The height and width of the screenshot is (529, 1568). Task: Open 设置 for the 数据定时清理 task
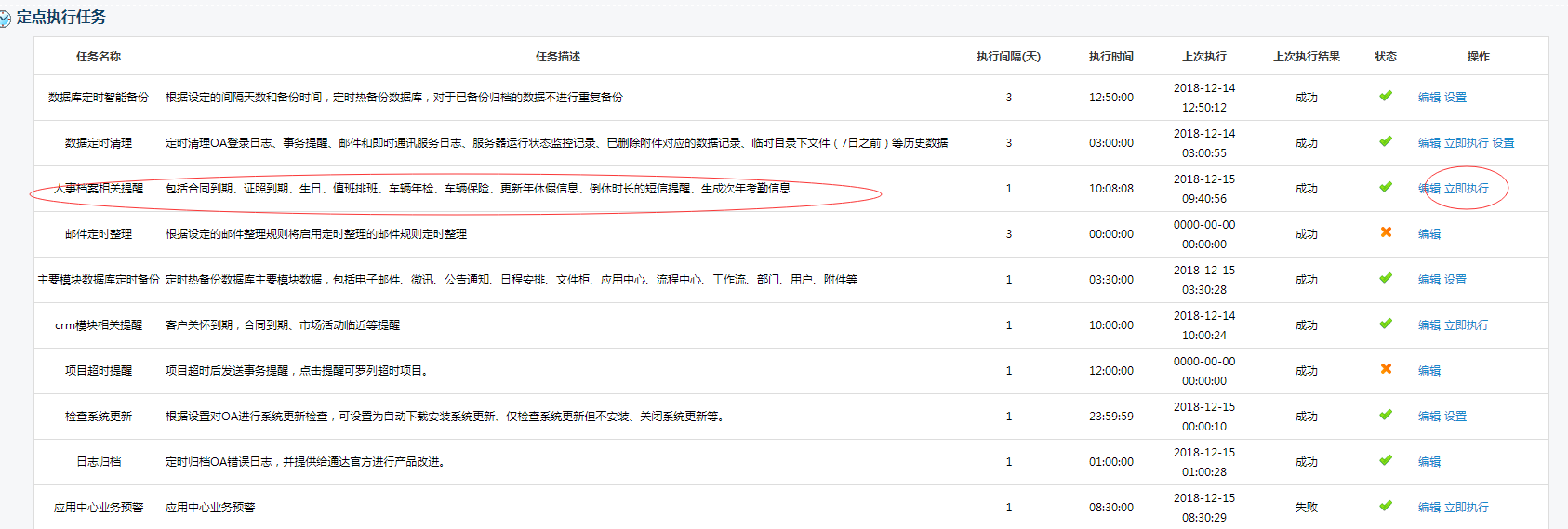(1503, 143)
